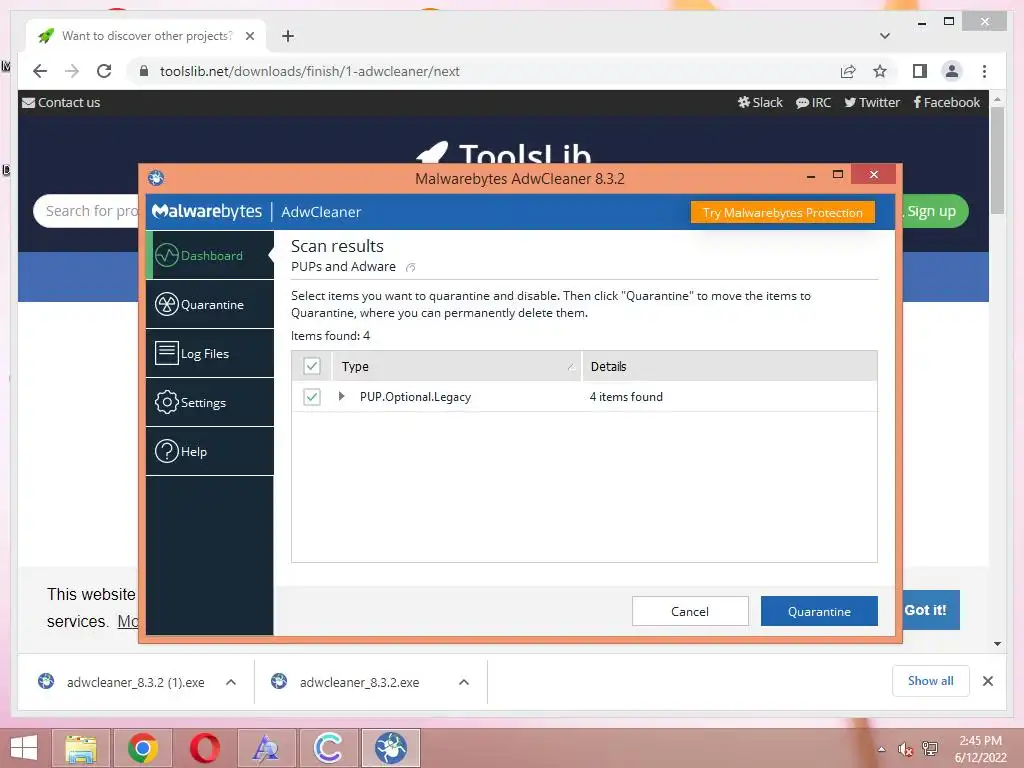This screenshot has width=1024, height=768.
Task: Open the Chrome profile avatar menu
Action: (952, 71)
